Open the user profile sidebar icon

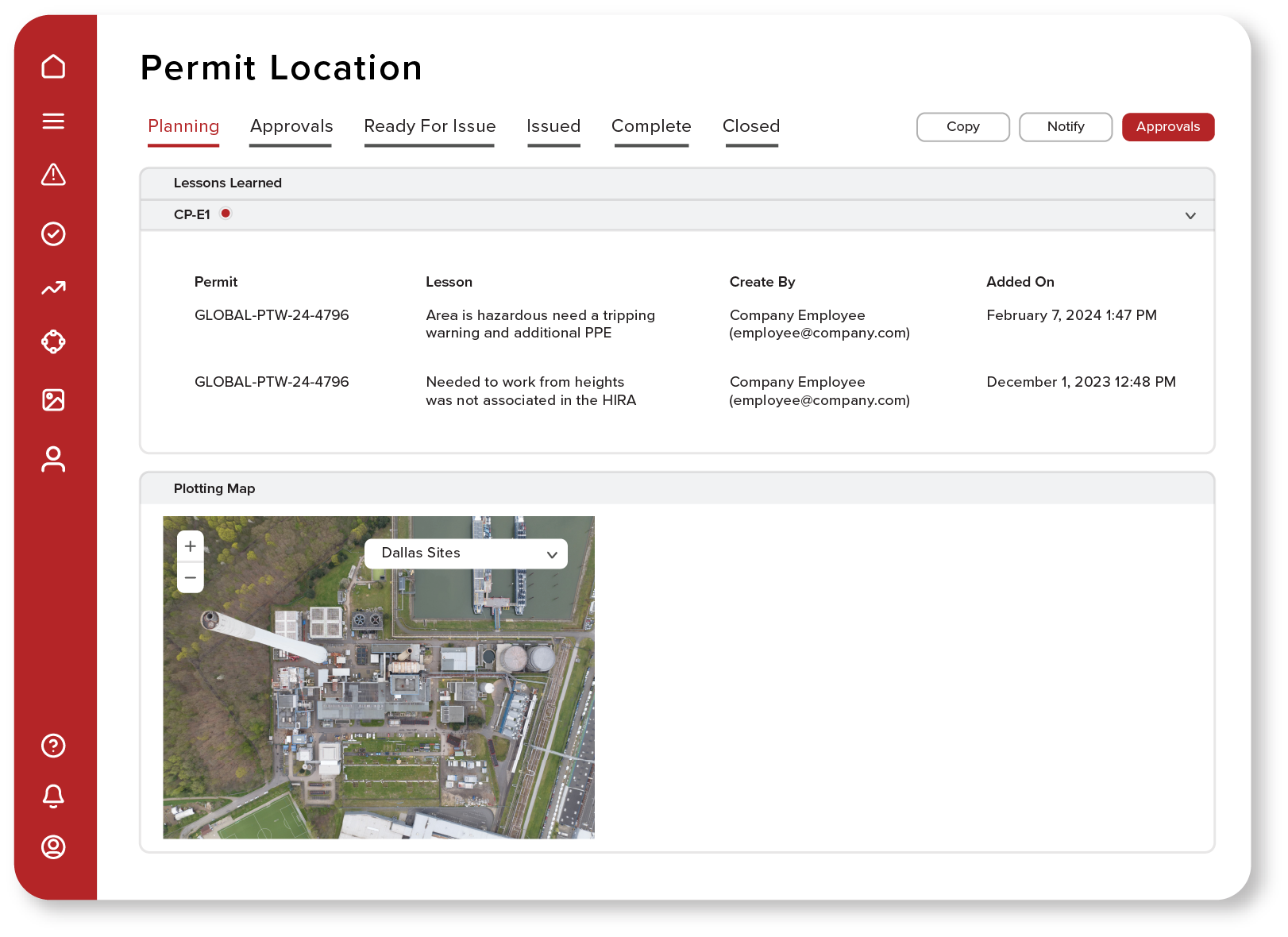[53, 459]
